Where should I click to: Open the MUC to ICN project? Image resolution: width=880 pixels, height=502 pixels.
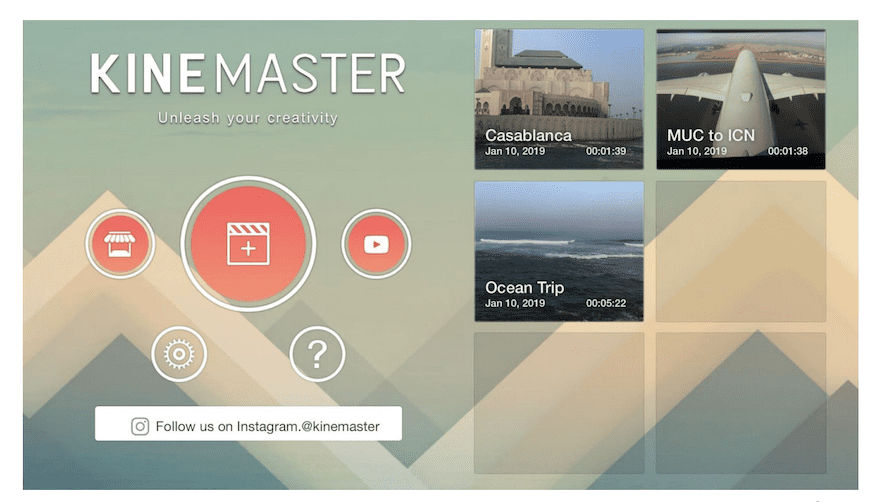(x=741, y=99)
